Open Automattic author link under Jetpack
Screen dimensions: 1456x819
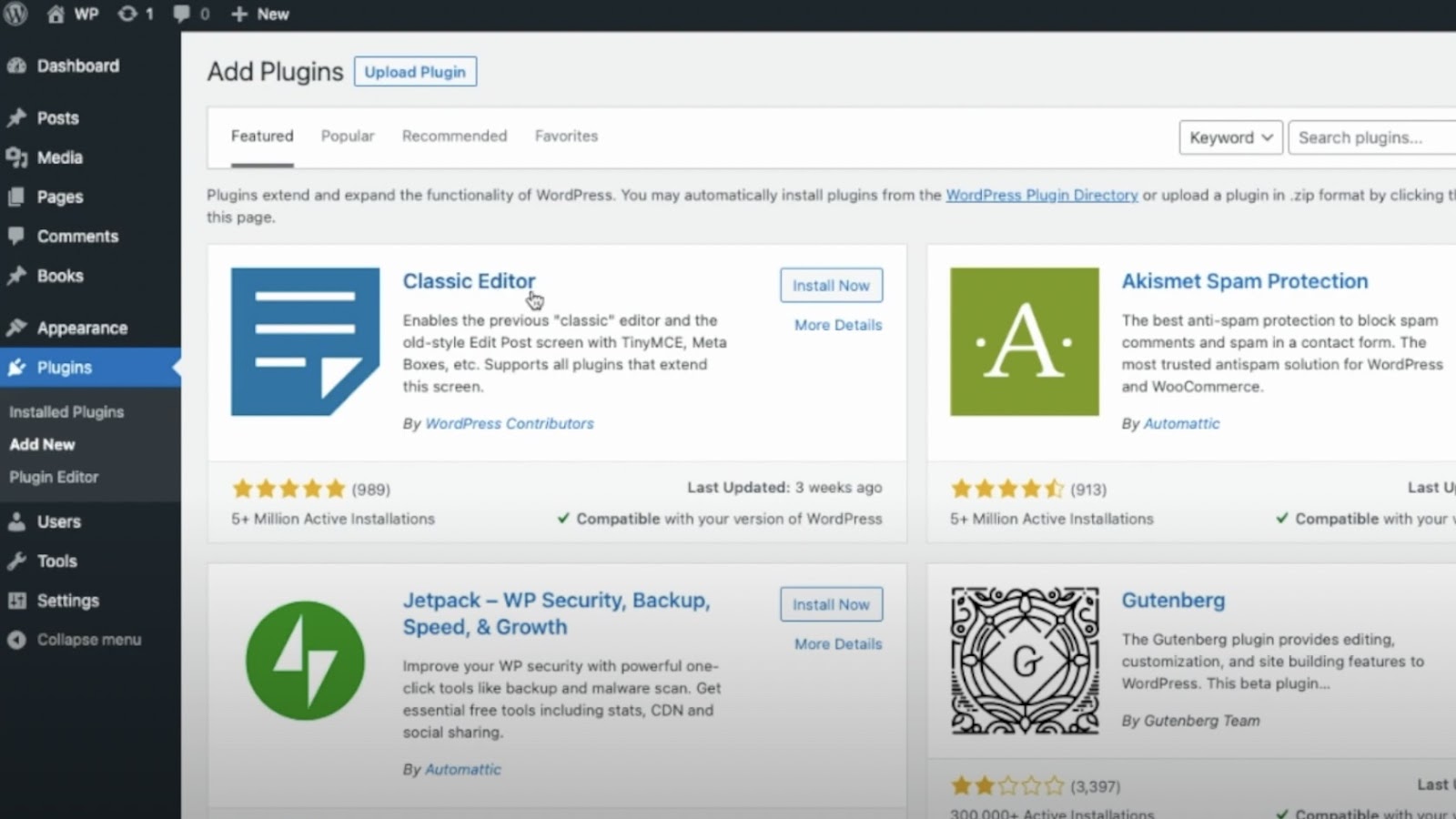(463, 769)
